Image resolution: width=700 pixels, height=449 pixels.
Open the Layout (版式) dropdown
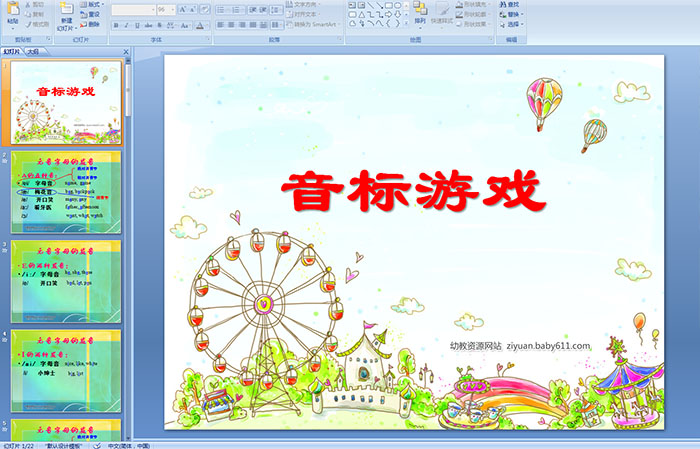point(92,4)
